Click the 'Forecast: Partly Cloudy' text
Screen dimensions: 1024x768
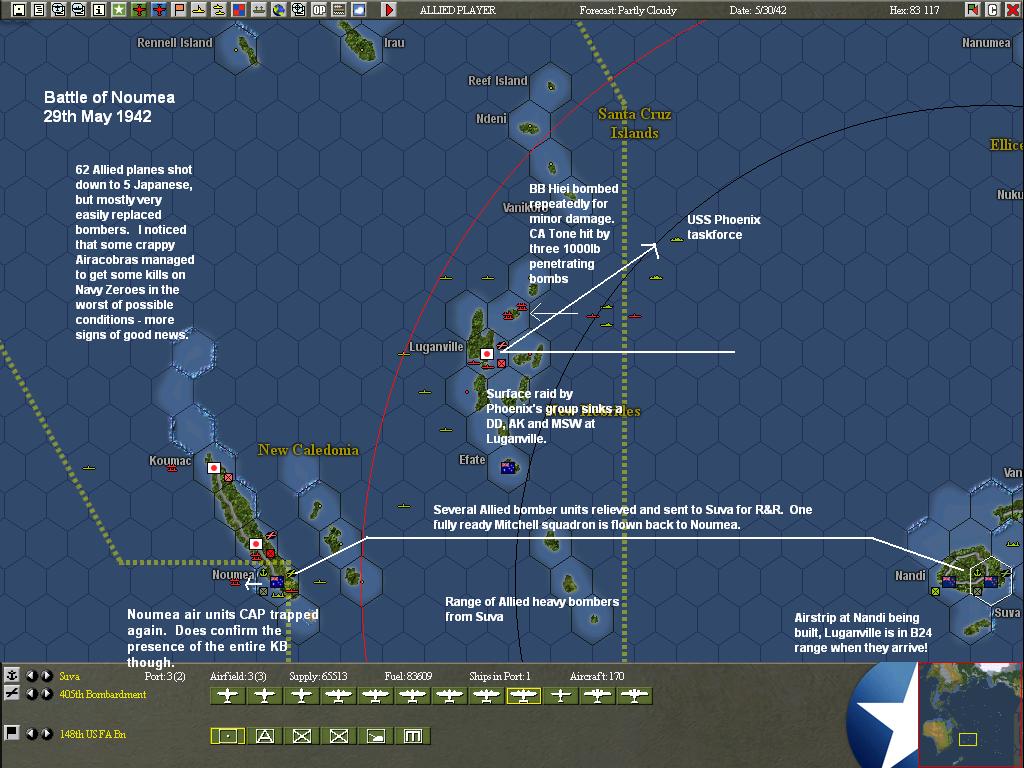[628, 10]
